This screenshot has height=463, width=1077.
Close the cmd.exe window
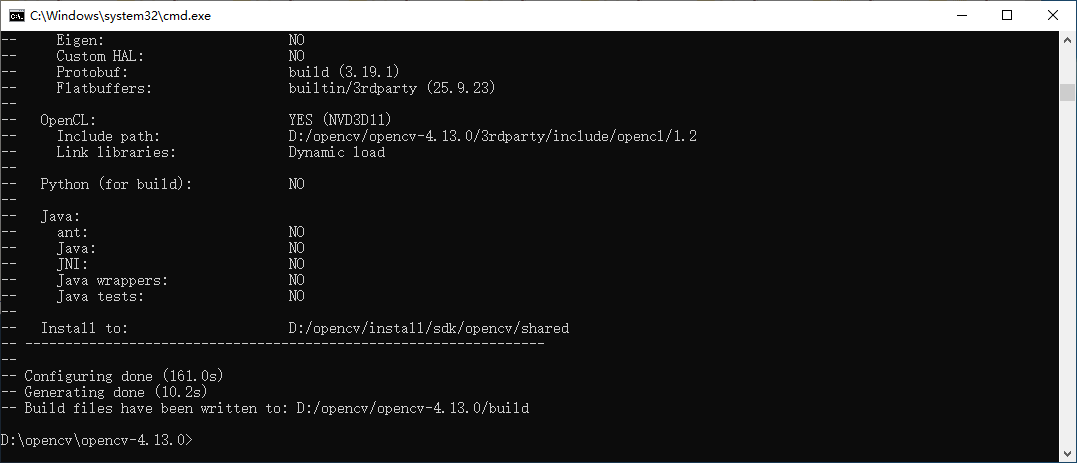tap(1053, 16)
